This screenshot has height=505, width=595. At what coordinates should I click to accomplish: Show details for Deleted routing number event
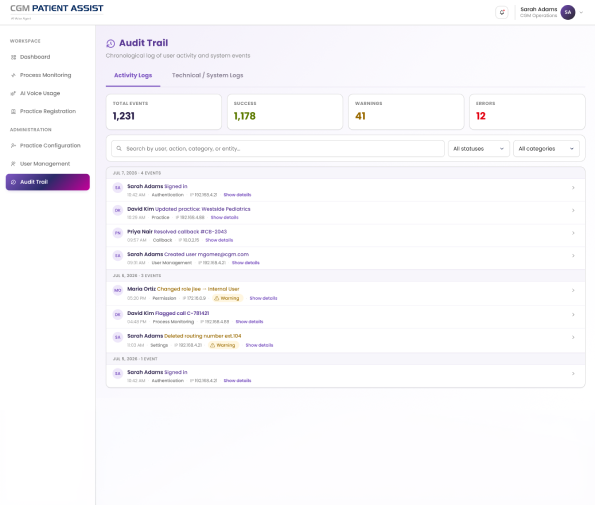[259, 345]
